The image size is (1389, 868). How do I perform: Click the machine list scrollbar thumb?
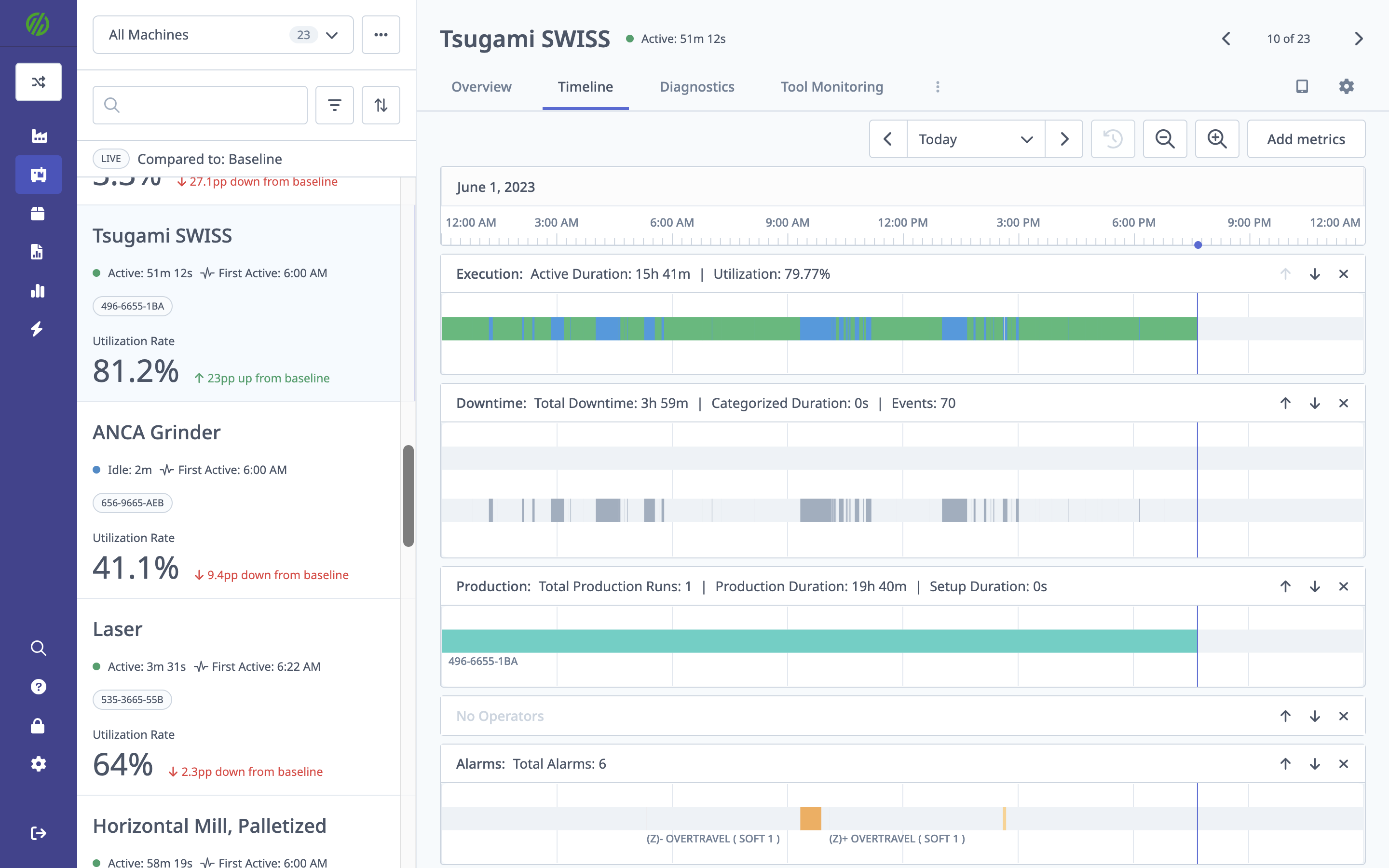tap(408, 496)
